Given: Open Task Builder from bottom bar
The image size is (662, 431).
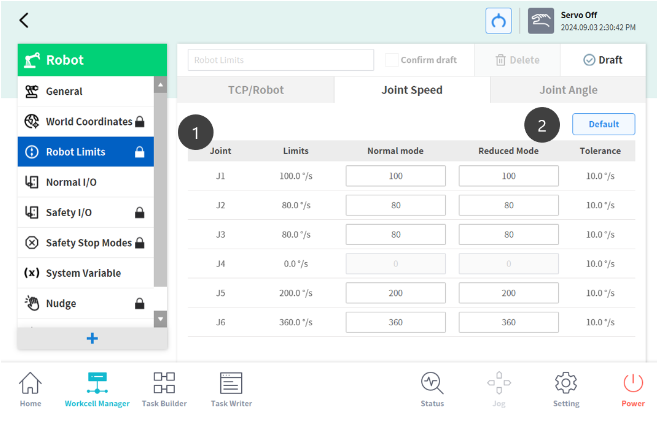Looking at the screenshot, I should [163, 389].
